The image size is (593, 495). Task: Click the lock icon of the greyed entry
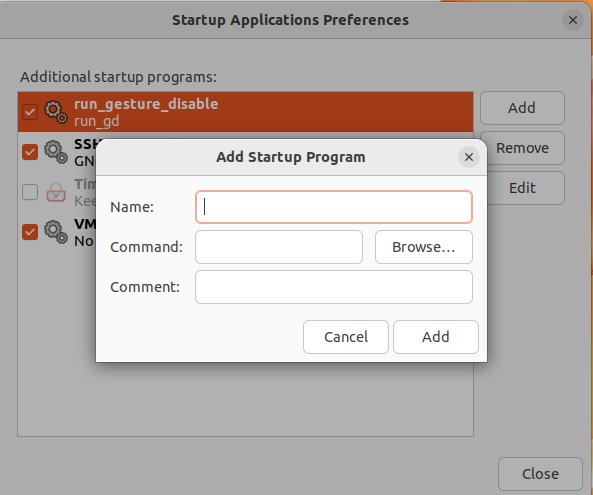(x=56, y=192)
